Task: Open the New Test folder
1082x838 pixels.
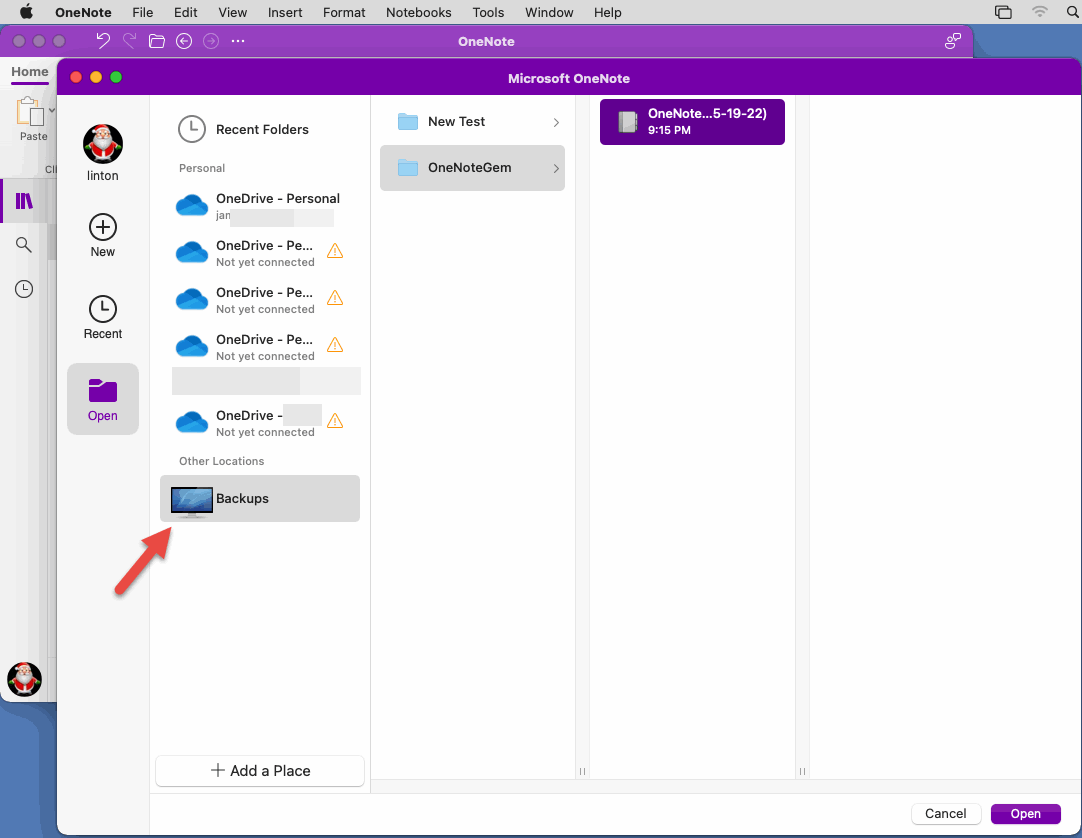Action: [473, 121]
